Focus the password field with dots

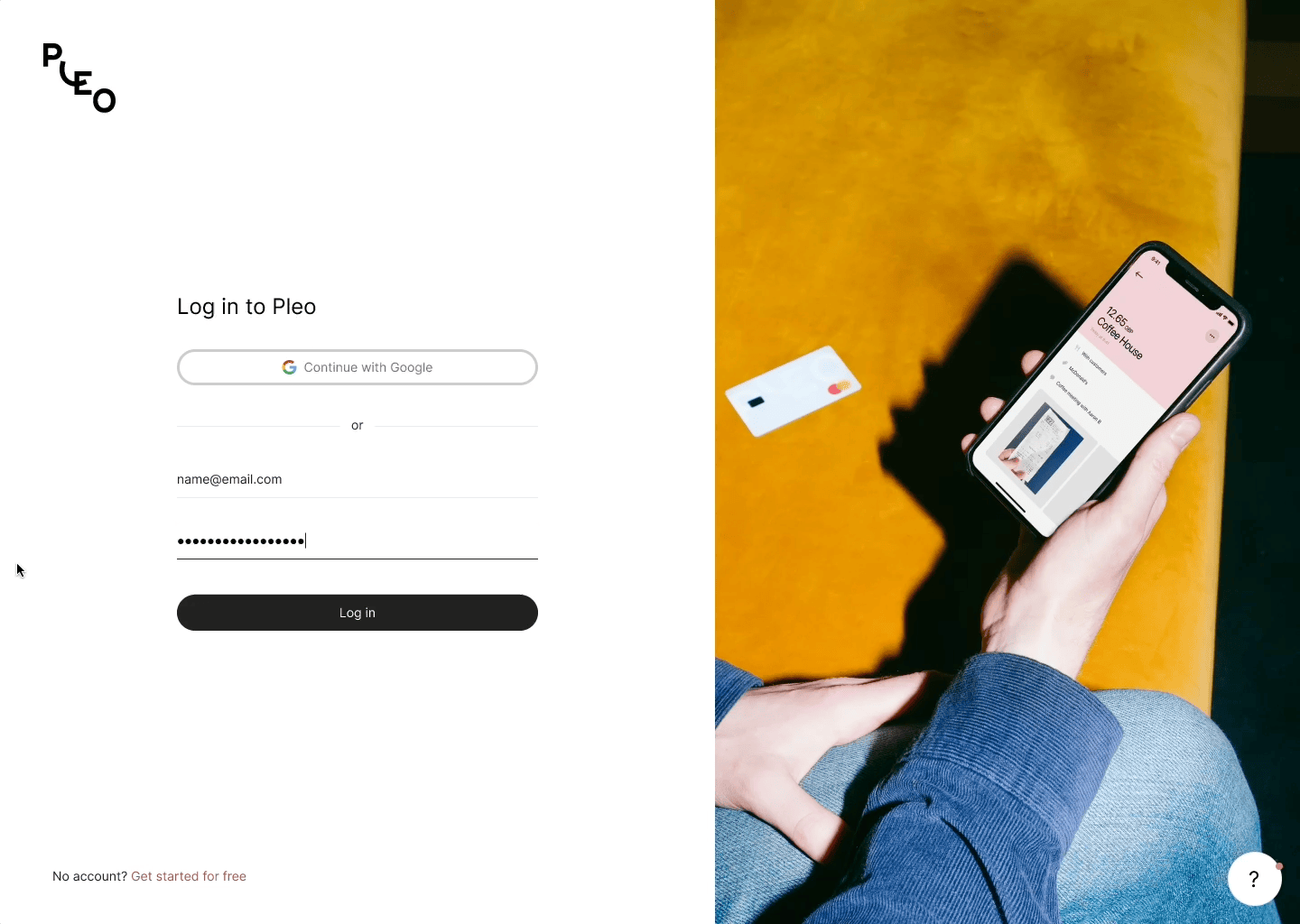[x=357, y=541]
